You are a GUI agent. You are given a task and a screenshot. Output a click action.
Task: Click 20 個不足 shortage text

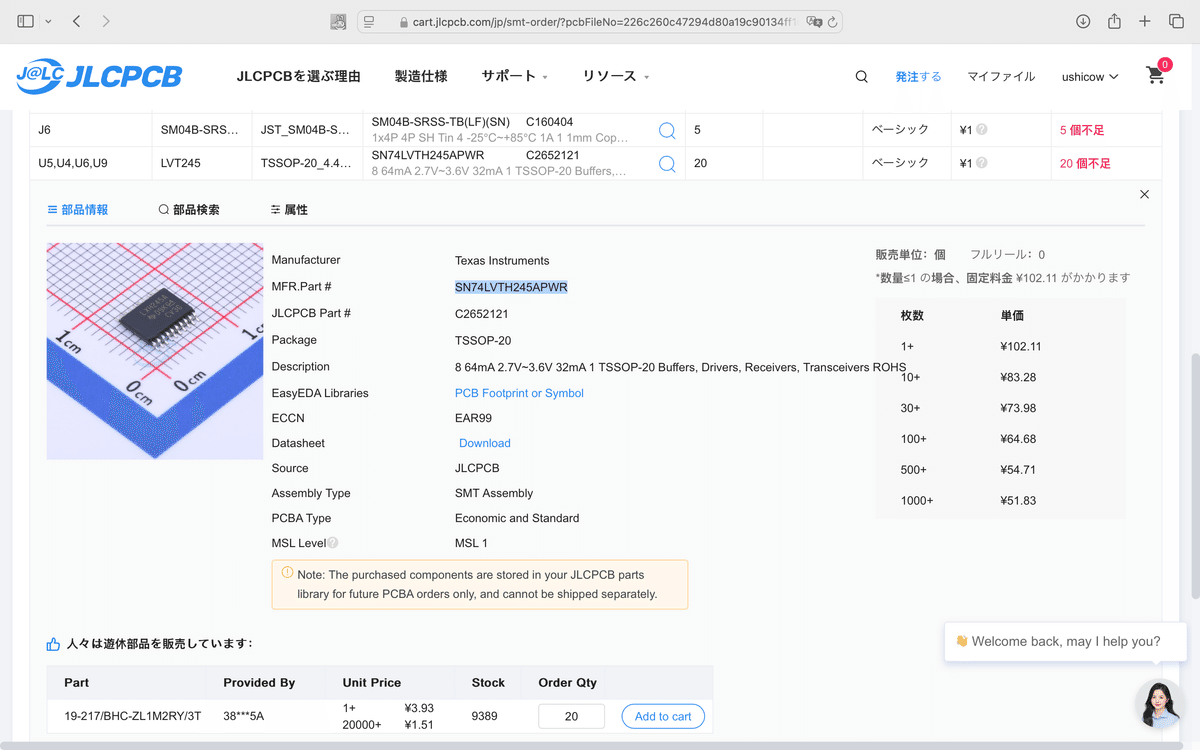click(1085, 163)
